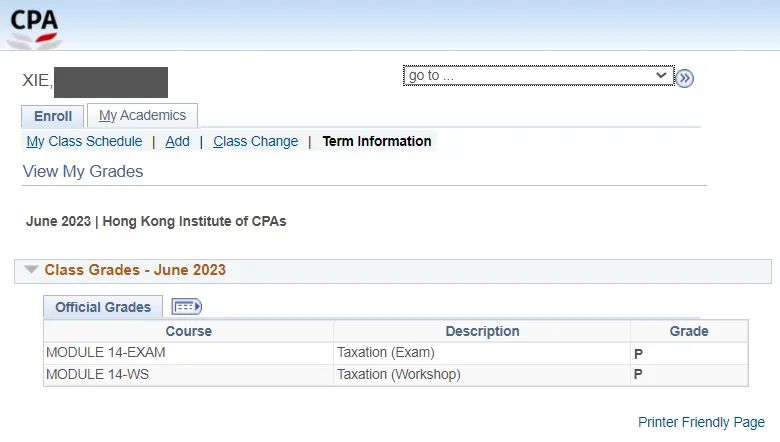Click the P grade for MODULE 14-WS
Viewport: 780px width, 442px height.
click(x=638, y=374)
